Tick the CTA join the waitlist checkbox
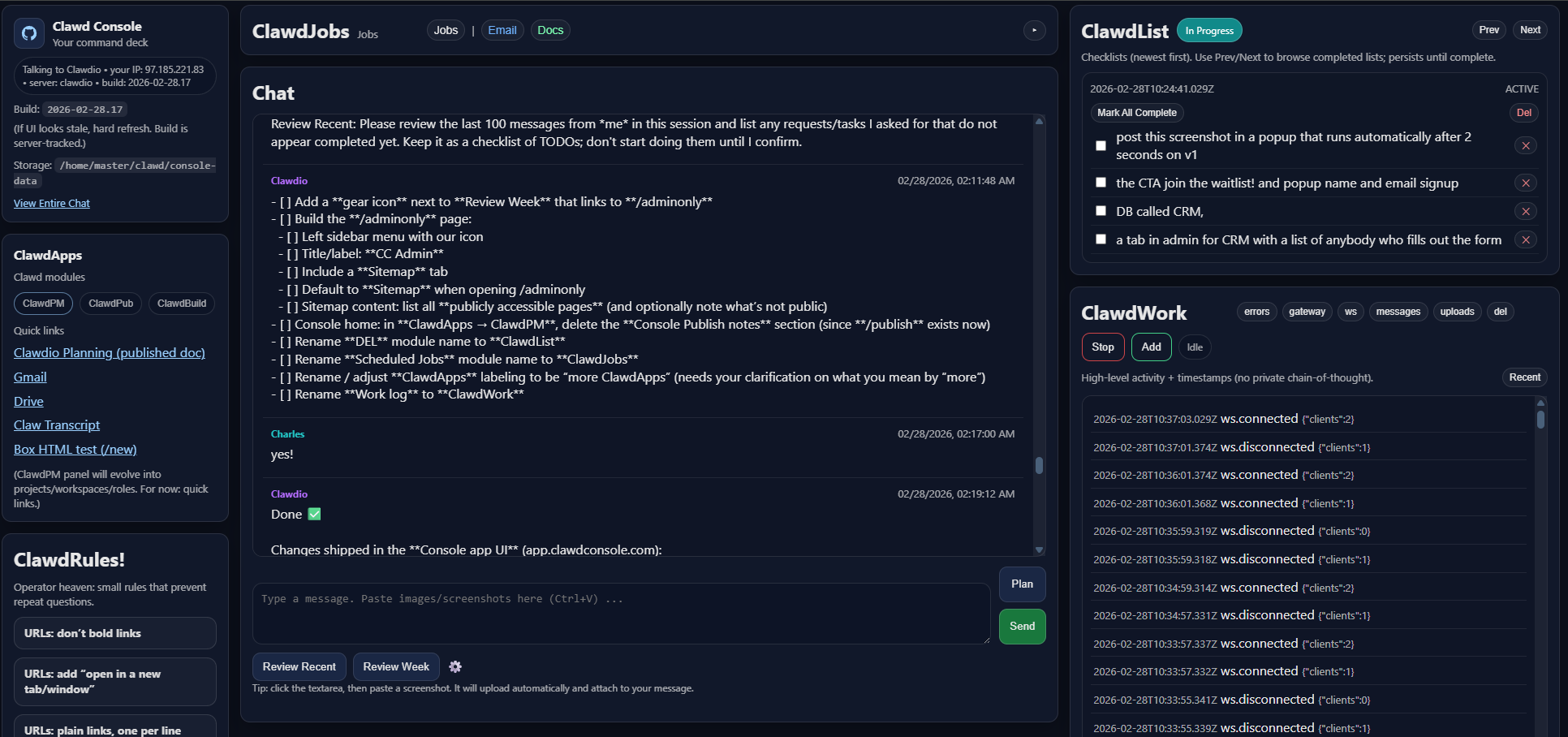The width and height of the screenshot is (1568, 737). coord(1101,183)
